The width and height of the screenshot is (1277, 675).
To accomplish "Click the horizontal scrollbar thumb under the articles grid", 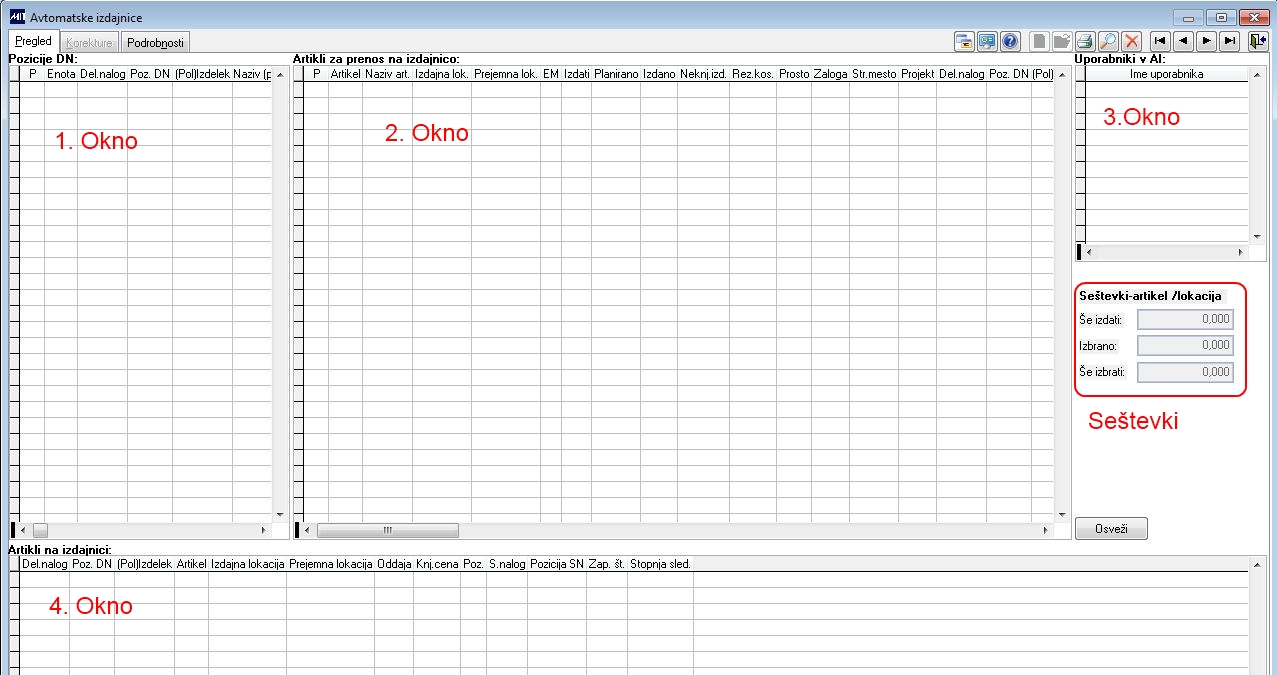I will (387, 530).
